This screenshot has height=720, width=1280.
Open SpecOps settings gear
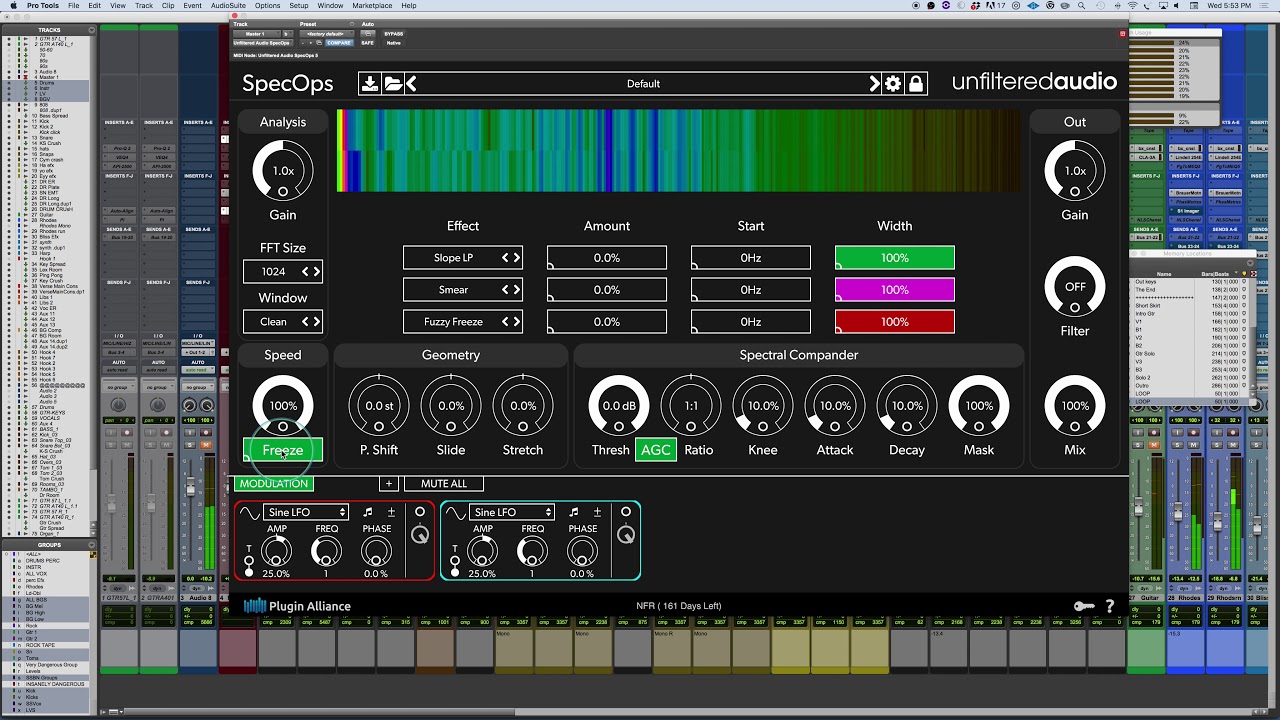(893, 83)
